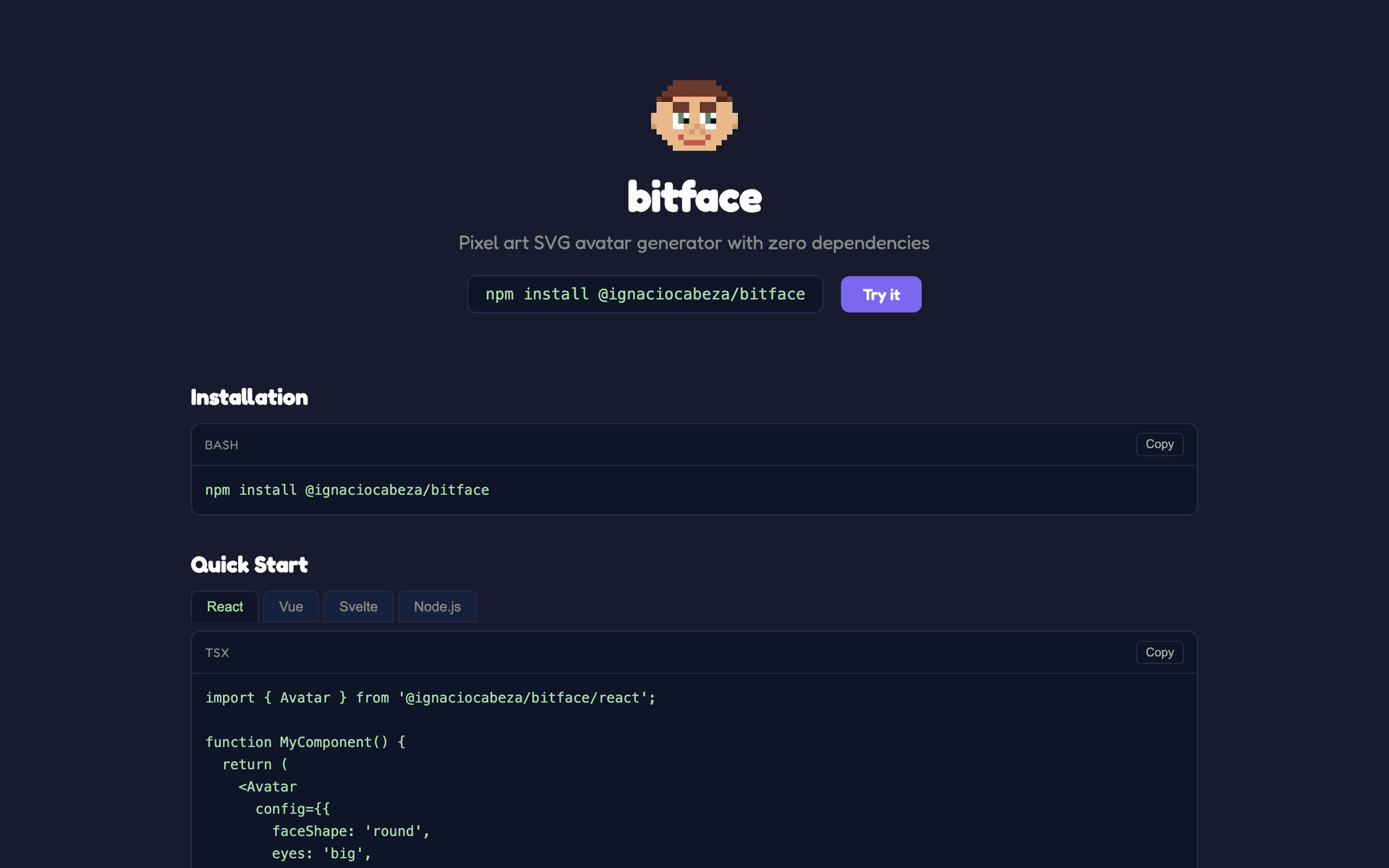
Task: Copy the BASH installation command
Action: (x=1159, y=444)
